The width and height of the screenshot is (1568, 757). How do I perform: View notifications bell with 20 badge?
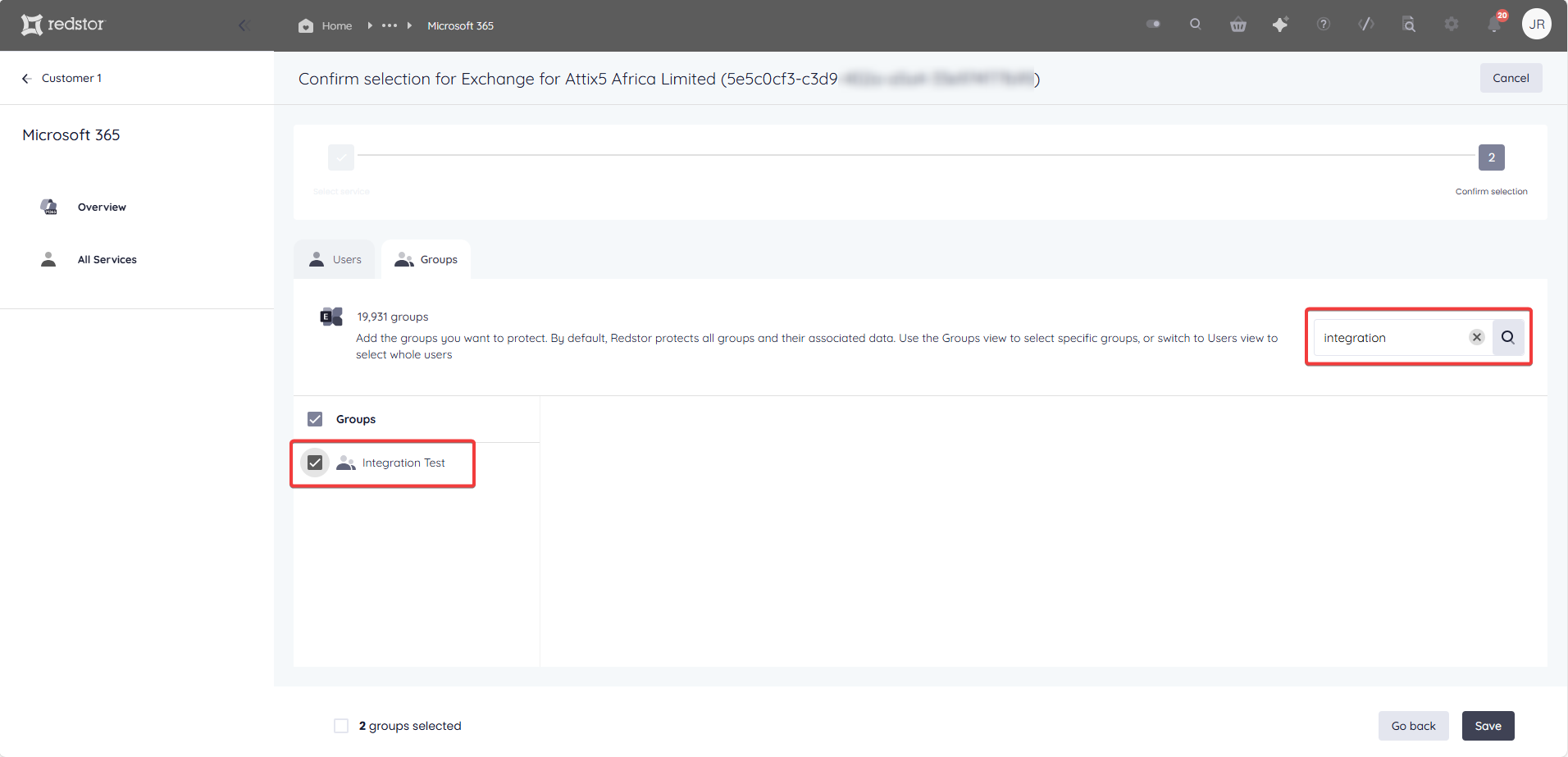click(1495, 24)
